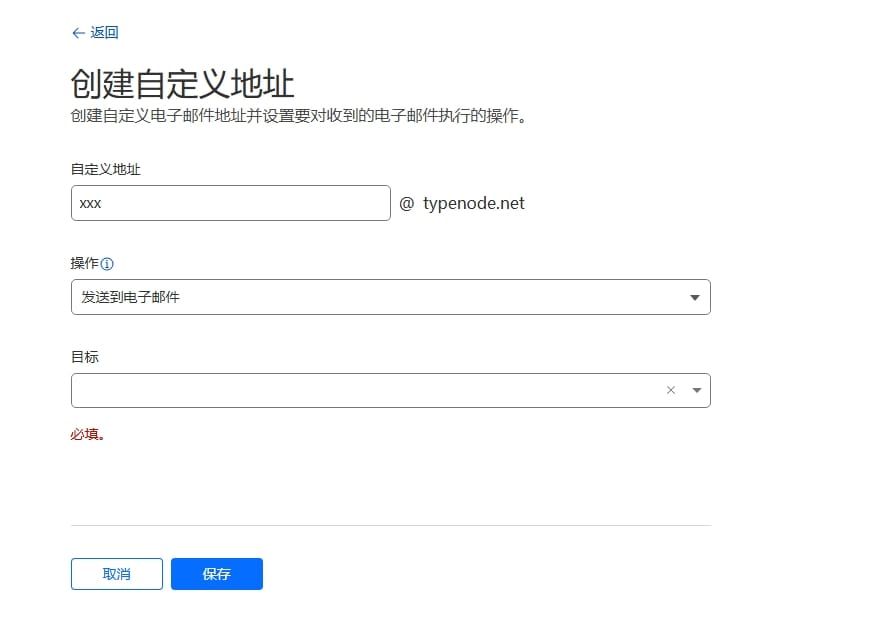Click the @ symbol before the domain
This screenshot has height=619, width=883.
pyautogui.click(x=406, y=203)
